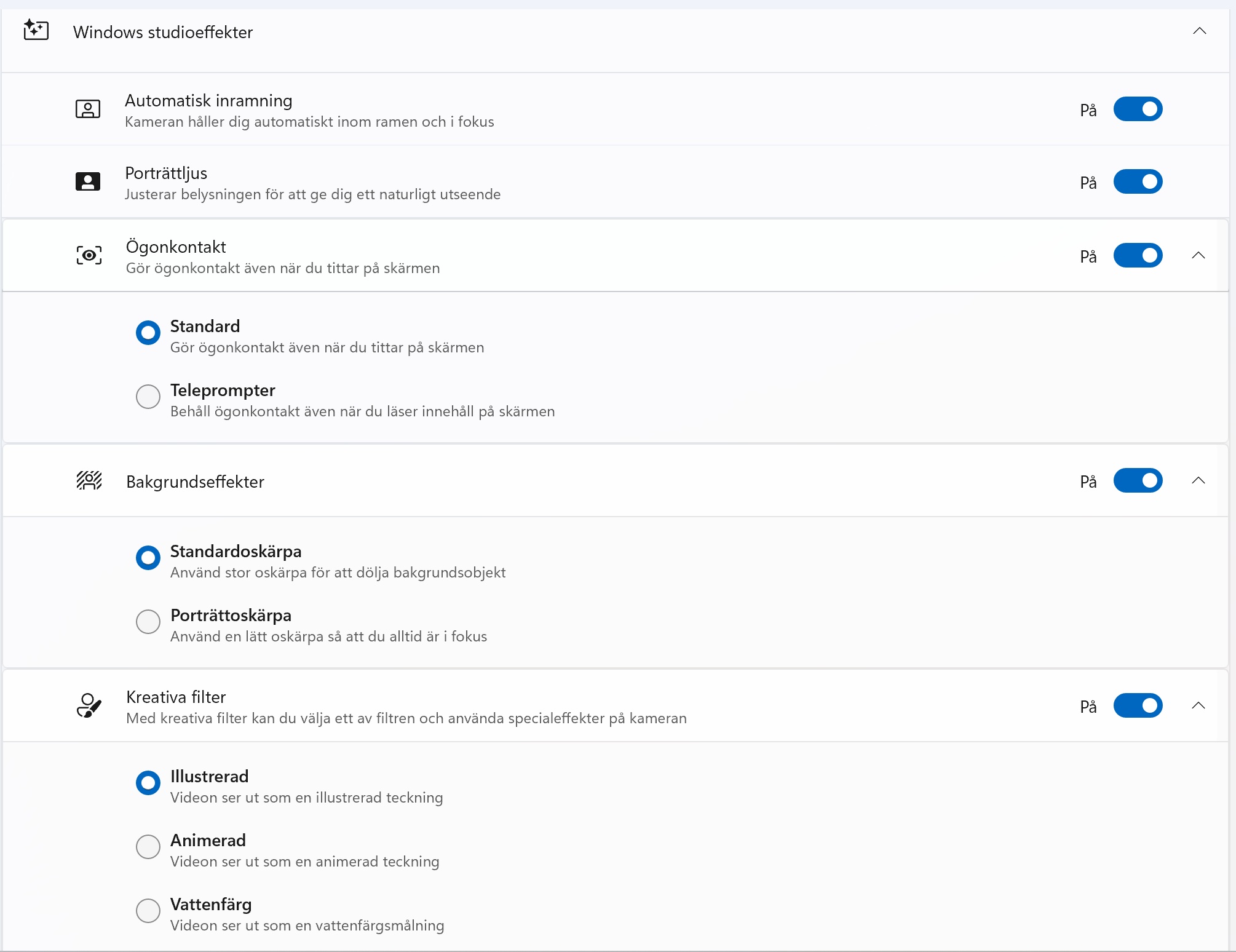The width and height of the screenshot is (1236, 952).
Task: Click the Kreativa filter brush icon
Action: tap(89, 705)
